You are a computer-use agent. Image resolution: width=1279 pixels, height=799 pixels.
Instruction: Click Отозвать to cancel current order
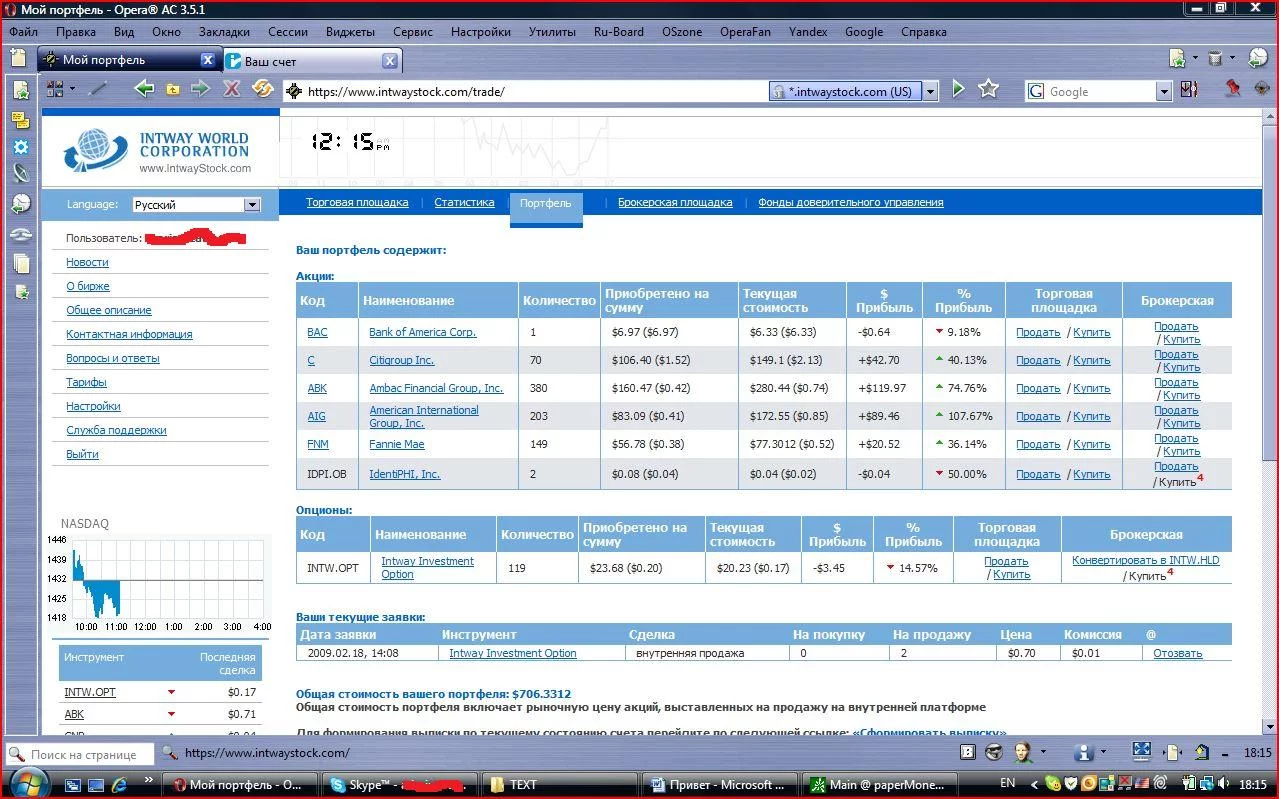point(1177,653)
